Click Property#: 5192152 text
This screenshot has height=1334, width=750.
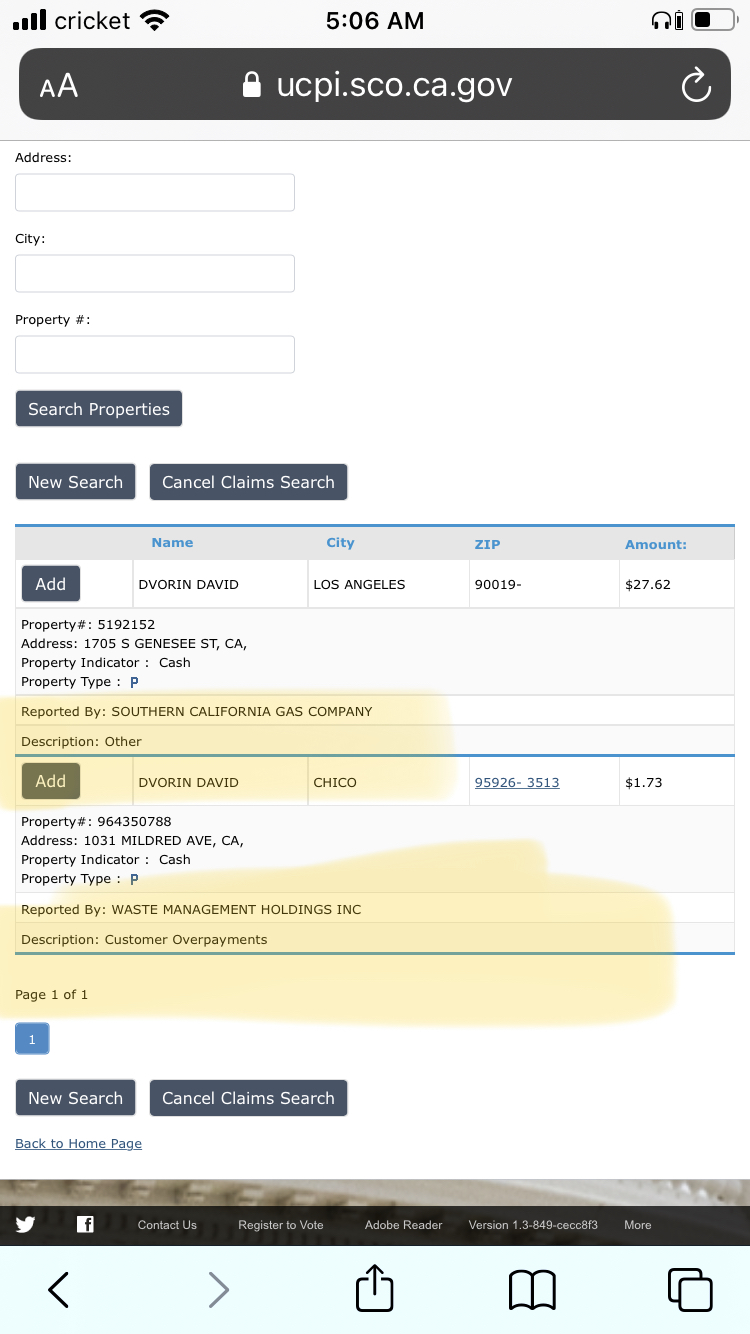pyautogui.click(x=88, y=625)
